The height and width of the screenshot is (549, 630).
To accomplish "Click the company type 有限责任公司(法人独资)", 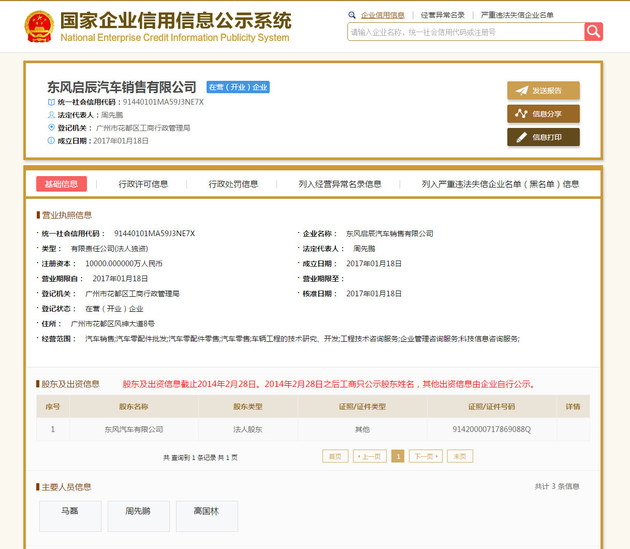I will click(x=110, y=249).
